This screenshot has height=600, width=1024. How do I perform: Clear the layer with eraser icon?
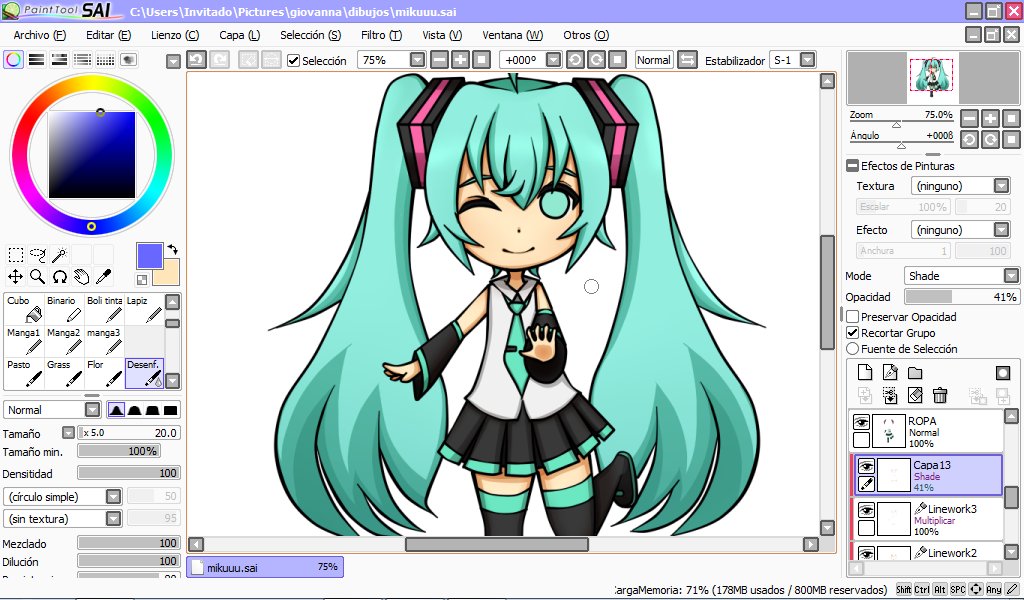coord(915,395)
